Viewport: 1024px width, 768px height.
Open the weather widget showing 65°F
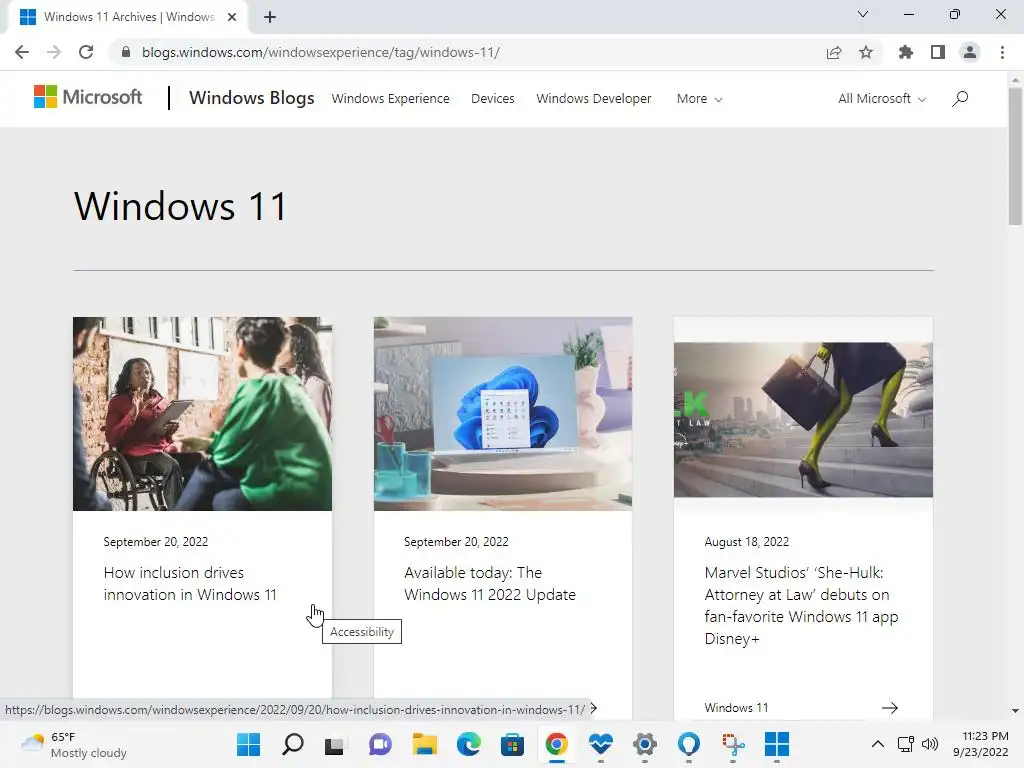tap(74, 744)
